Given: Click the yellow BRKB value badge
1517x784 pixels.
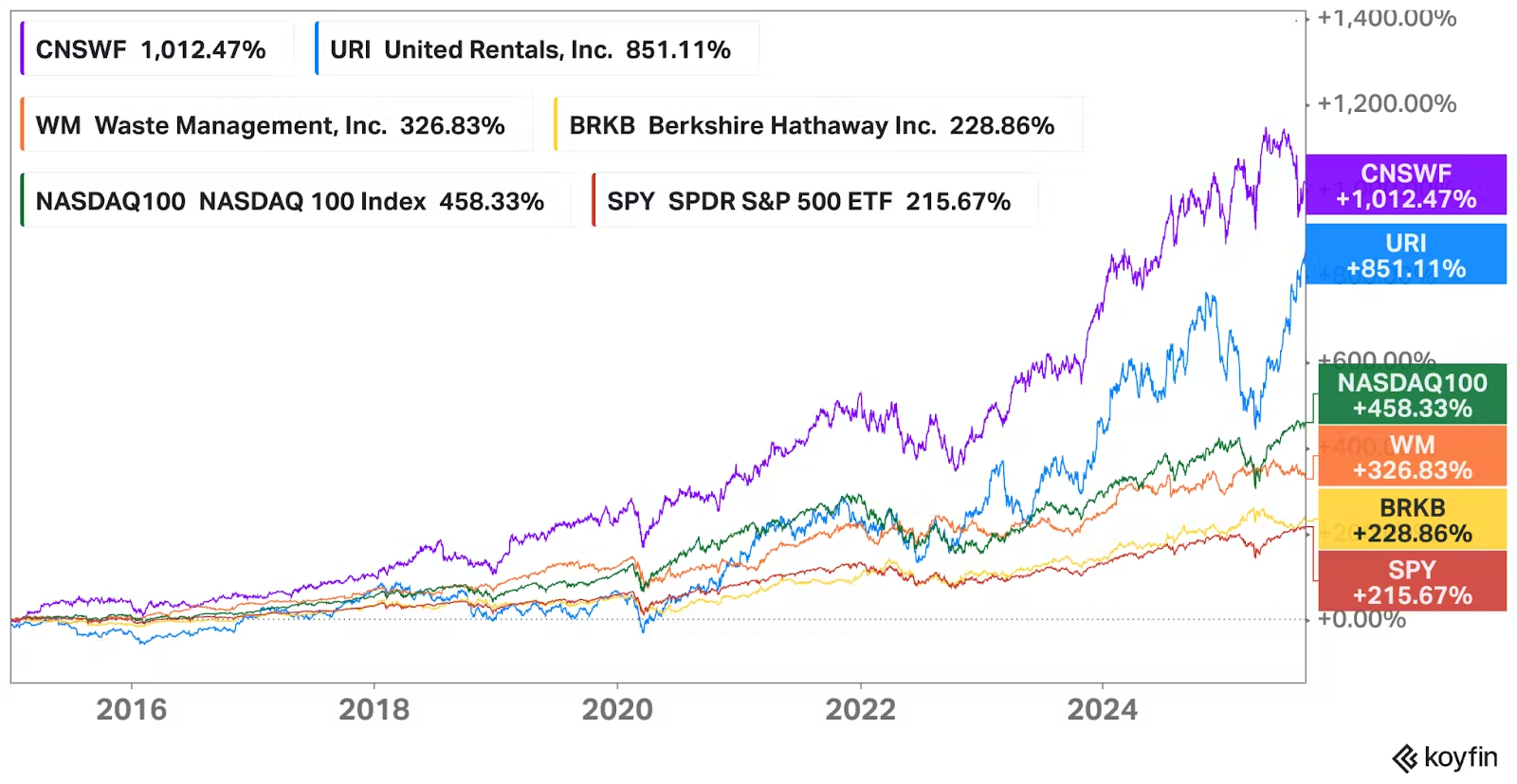Looking at the screenshot, I should pyautogui.click(x=1412, y=520).
